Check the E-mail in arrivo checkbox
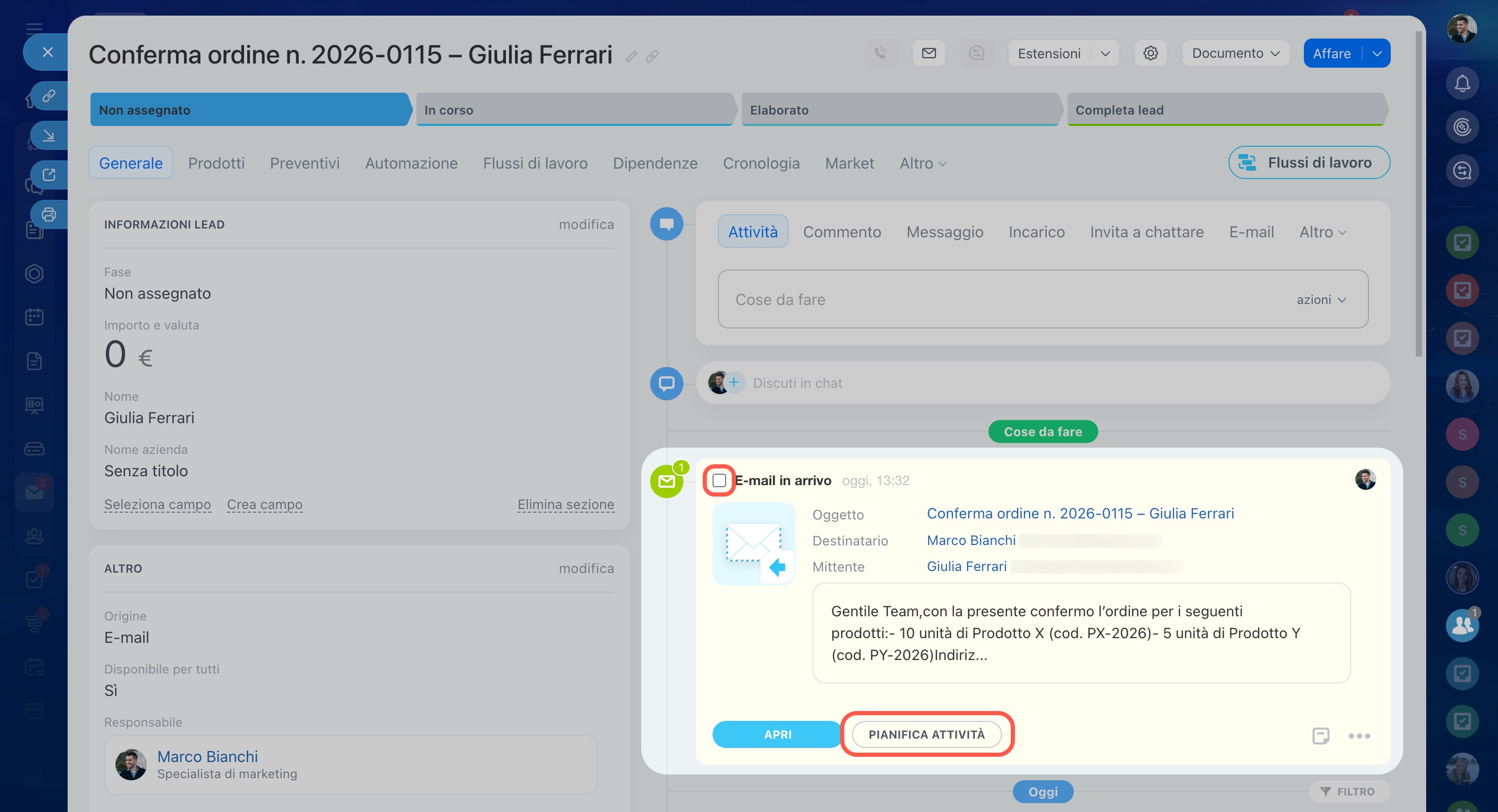Screen dimensions: 1498x812 (719, 480)
